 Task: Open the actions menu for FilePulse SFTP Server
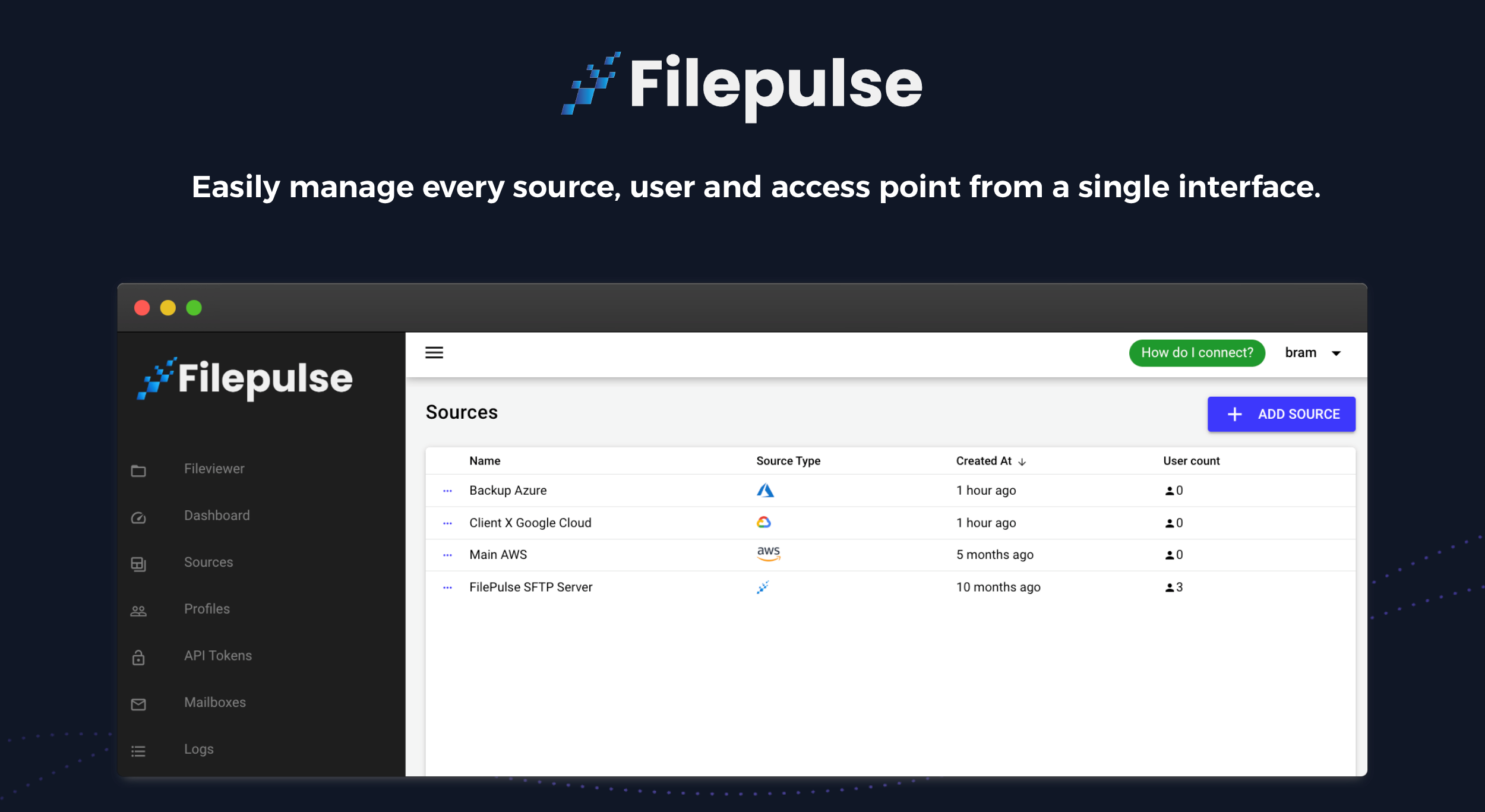[x=446, y=587]
